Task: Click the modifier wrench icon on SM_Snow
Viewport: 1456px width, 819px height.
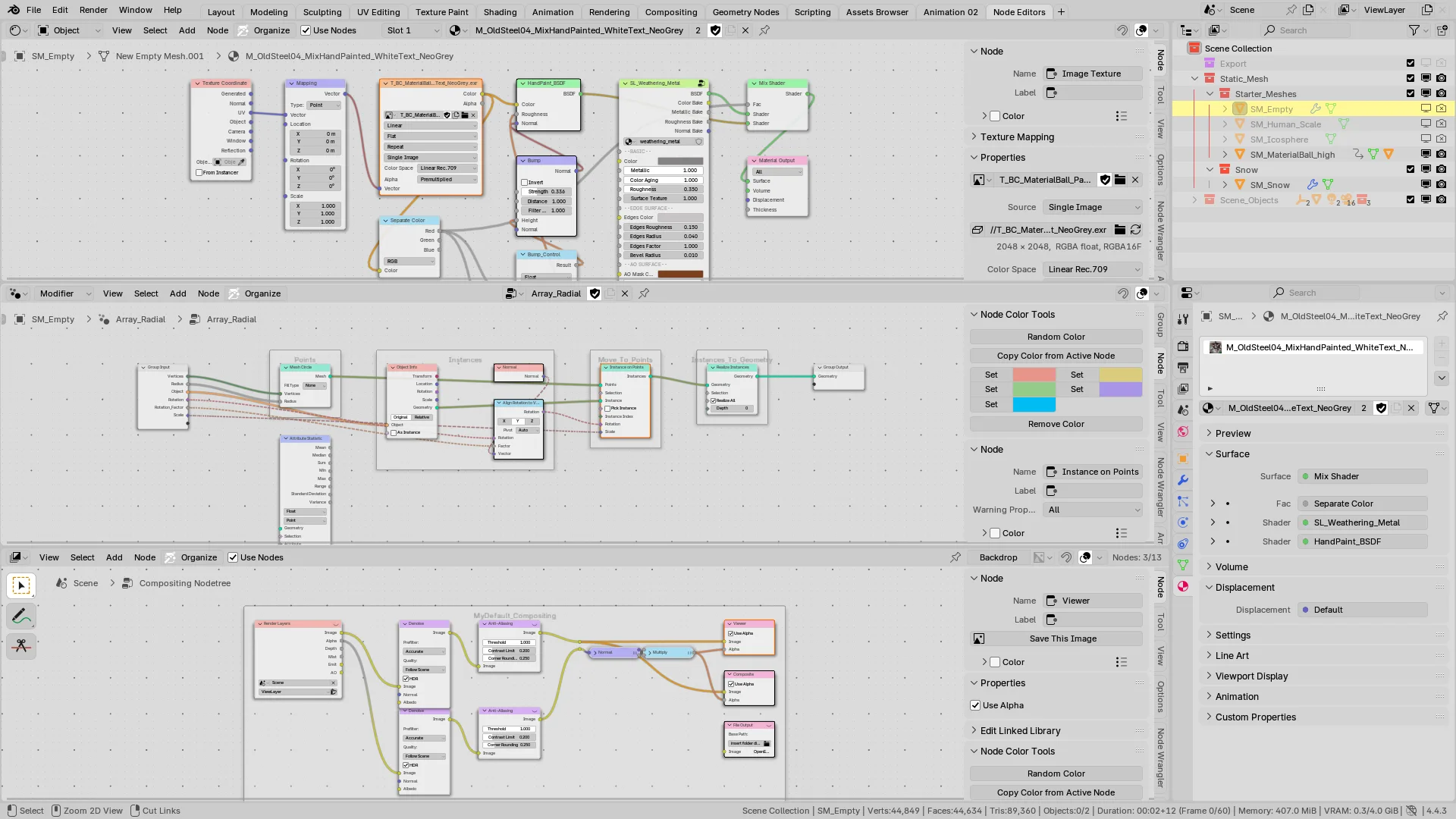Action: coord(1313,184)
